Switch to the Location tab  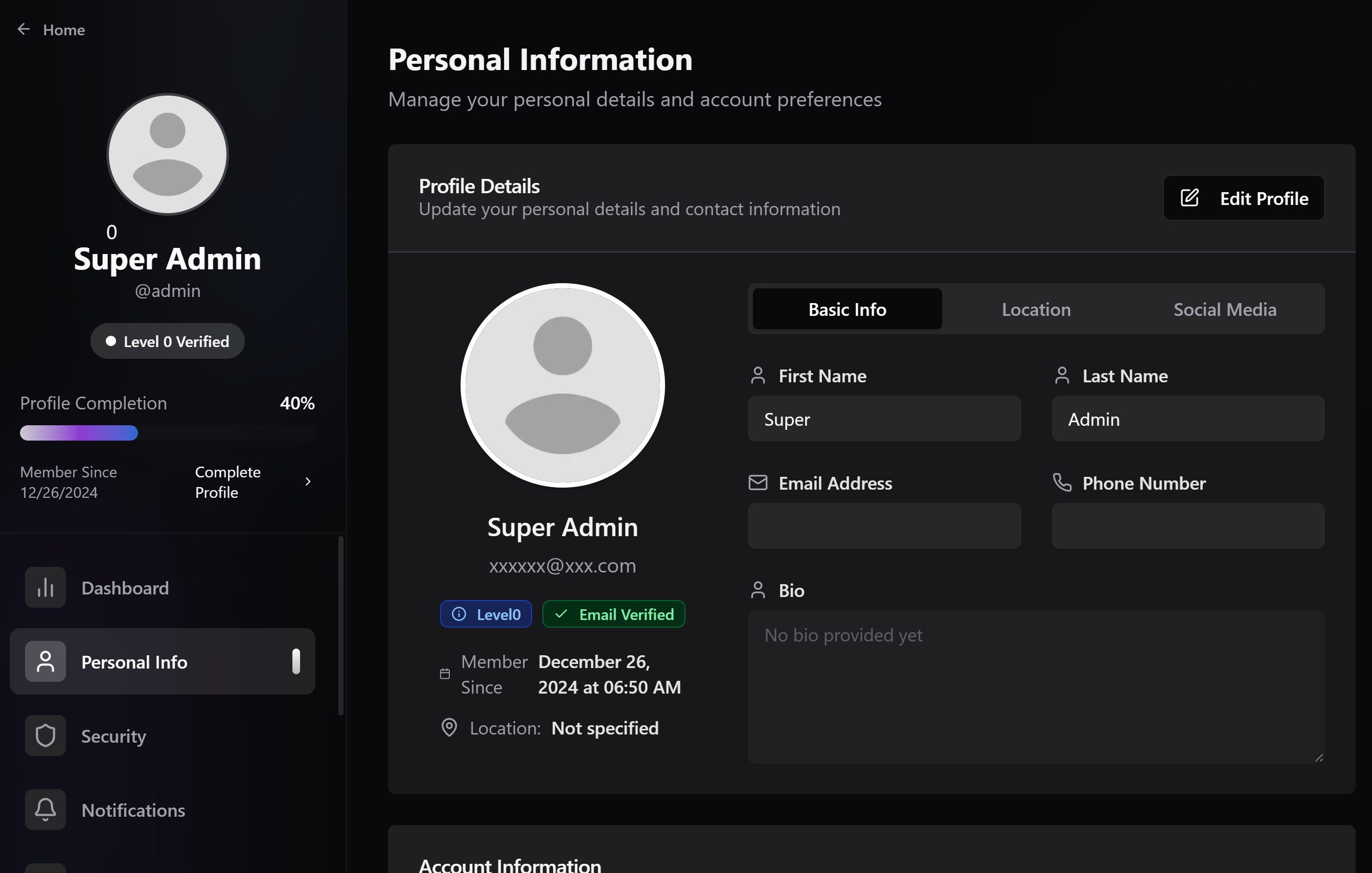pyautogui.click(x=1035, y=309)
